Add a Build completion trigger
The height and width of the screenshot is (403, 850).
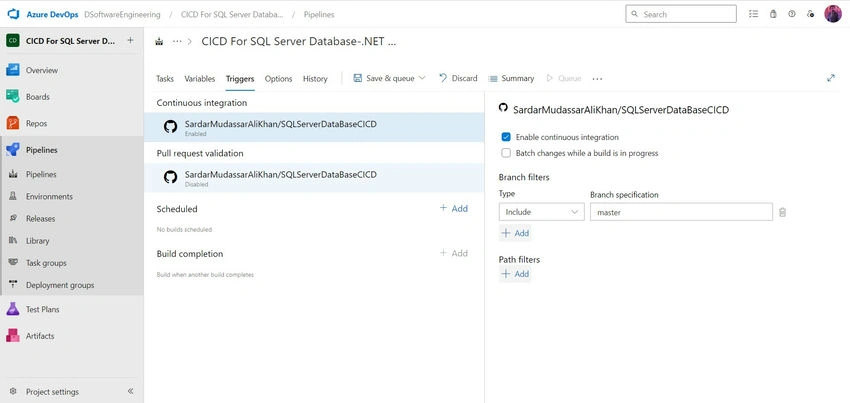pyautogui.click(x=454, y=253)
